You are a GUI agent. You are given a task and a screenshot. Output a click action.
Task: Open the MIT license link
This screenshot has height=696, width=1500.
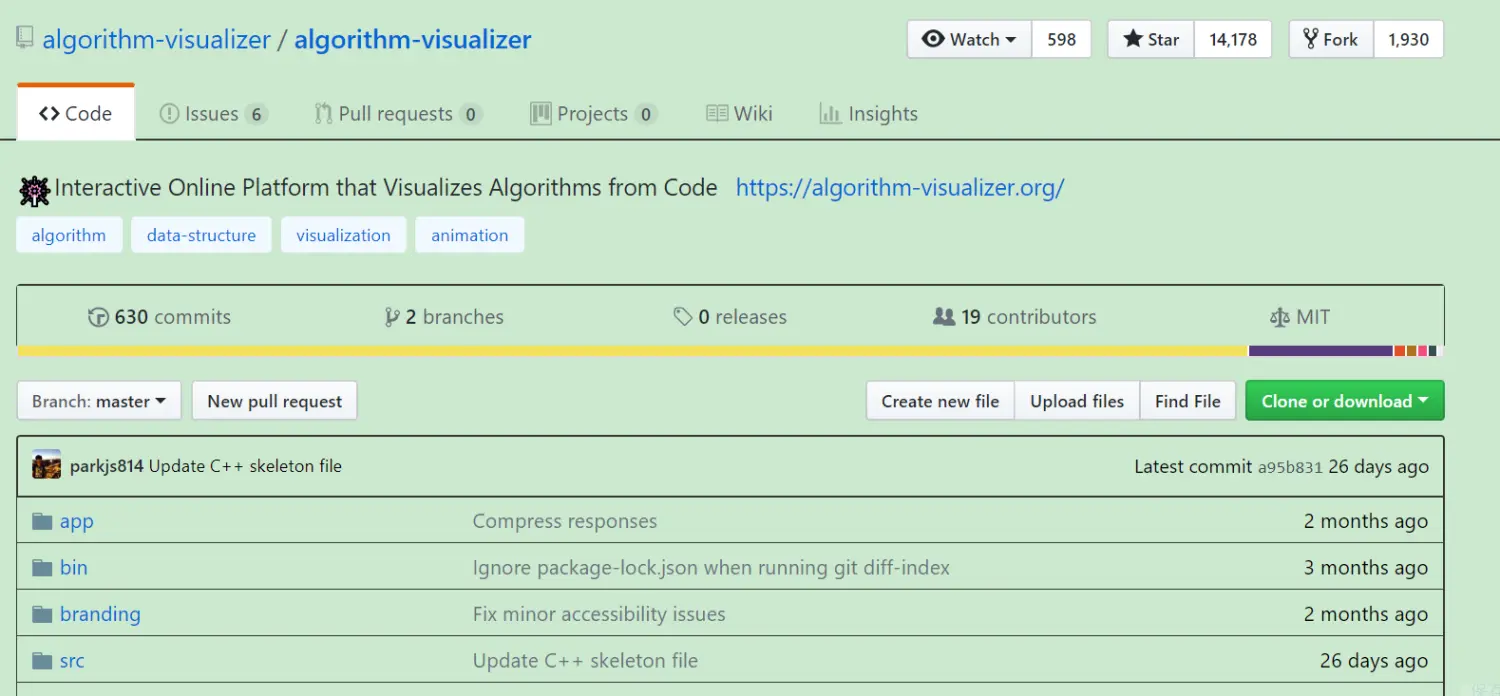tap(1300, 317)
